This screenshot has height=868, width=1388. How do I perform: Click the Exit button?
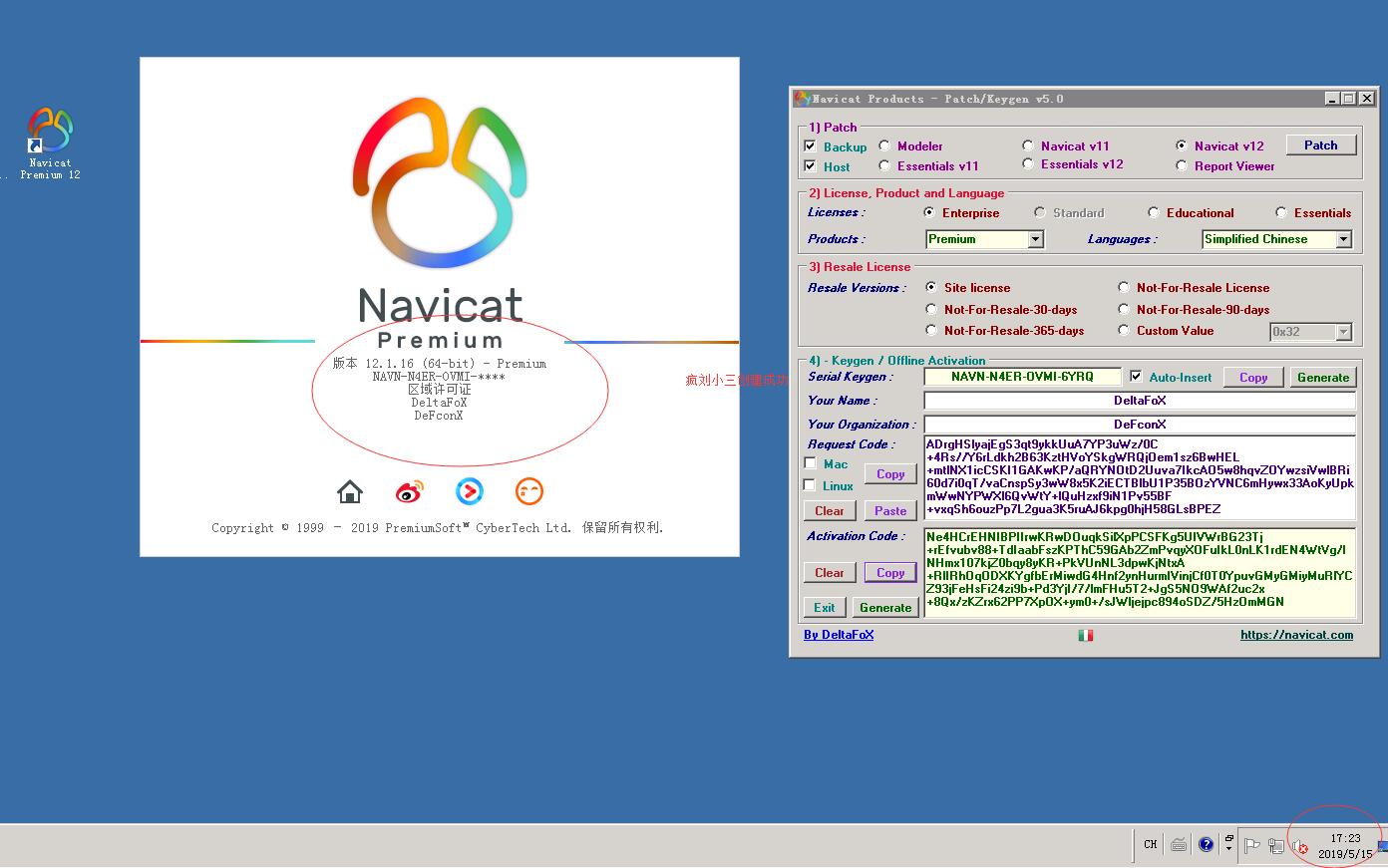tap(825, 608)
